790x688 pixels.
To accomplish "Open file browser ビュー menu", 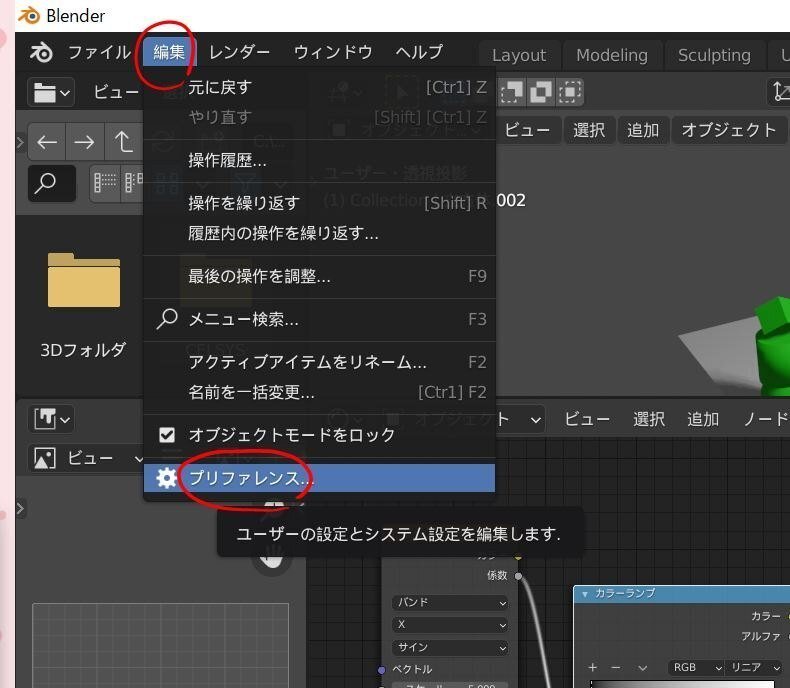I will pos(116,92).
